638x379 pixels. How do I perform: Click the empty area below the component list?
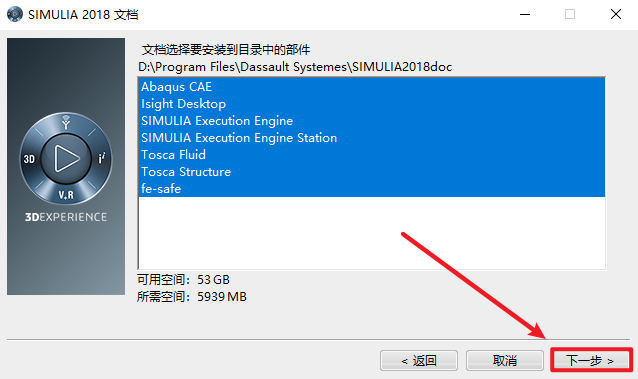pyautogui.click(x=371, y=233)
